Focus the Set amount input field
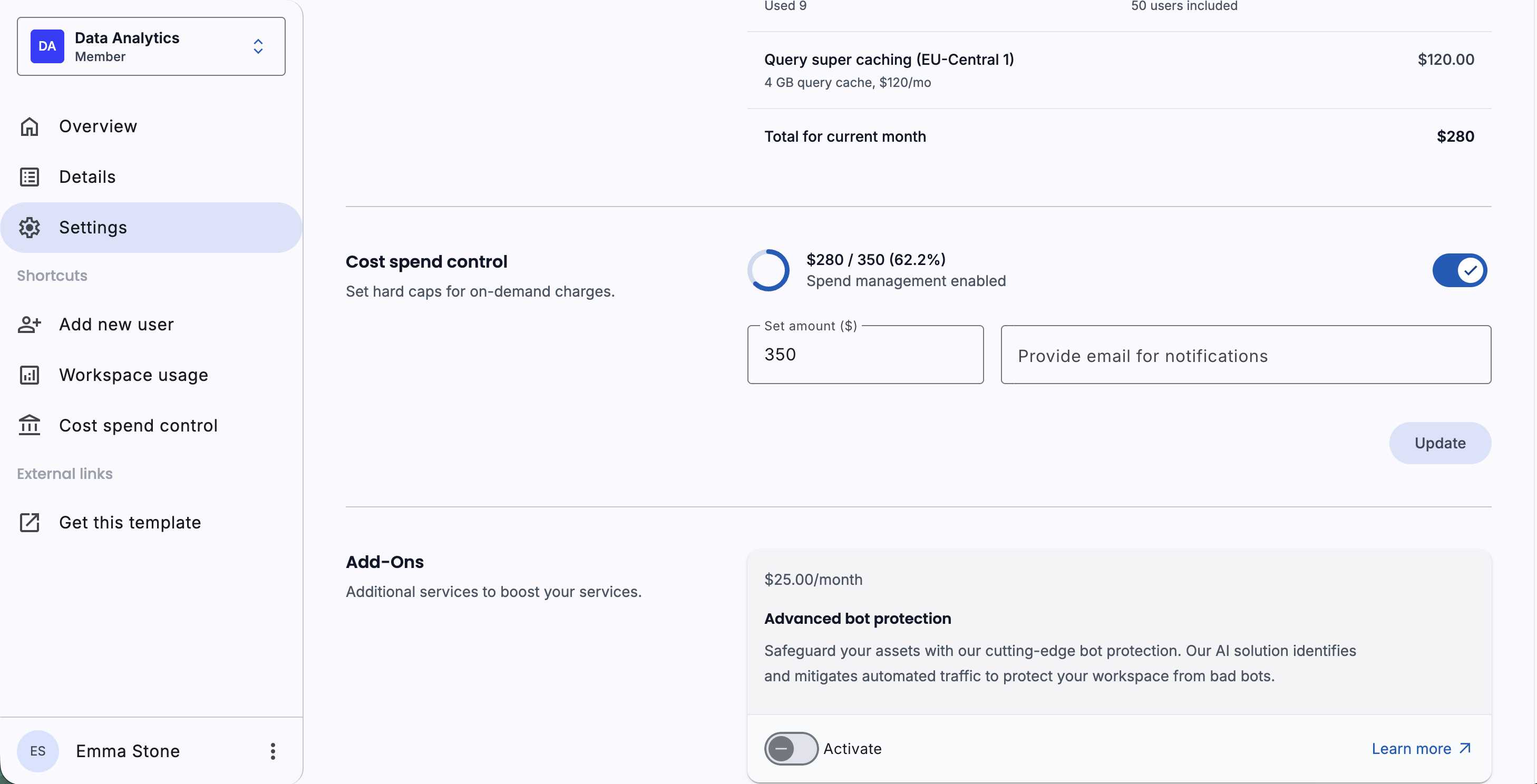 coord(864,355)
